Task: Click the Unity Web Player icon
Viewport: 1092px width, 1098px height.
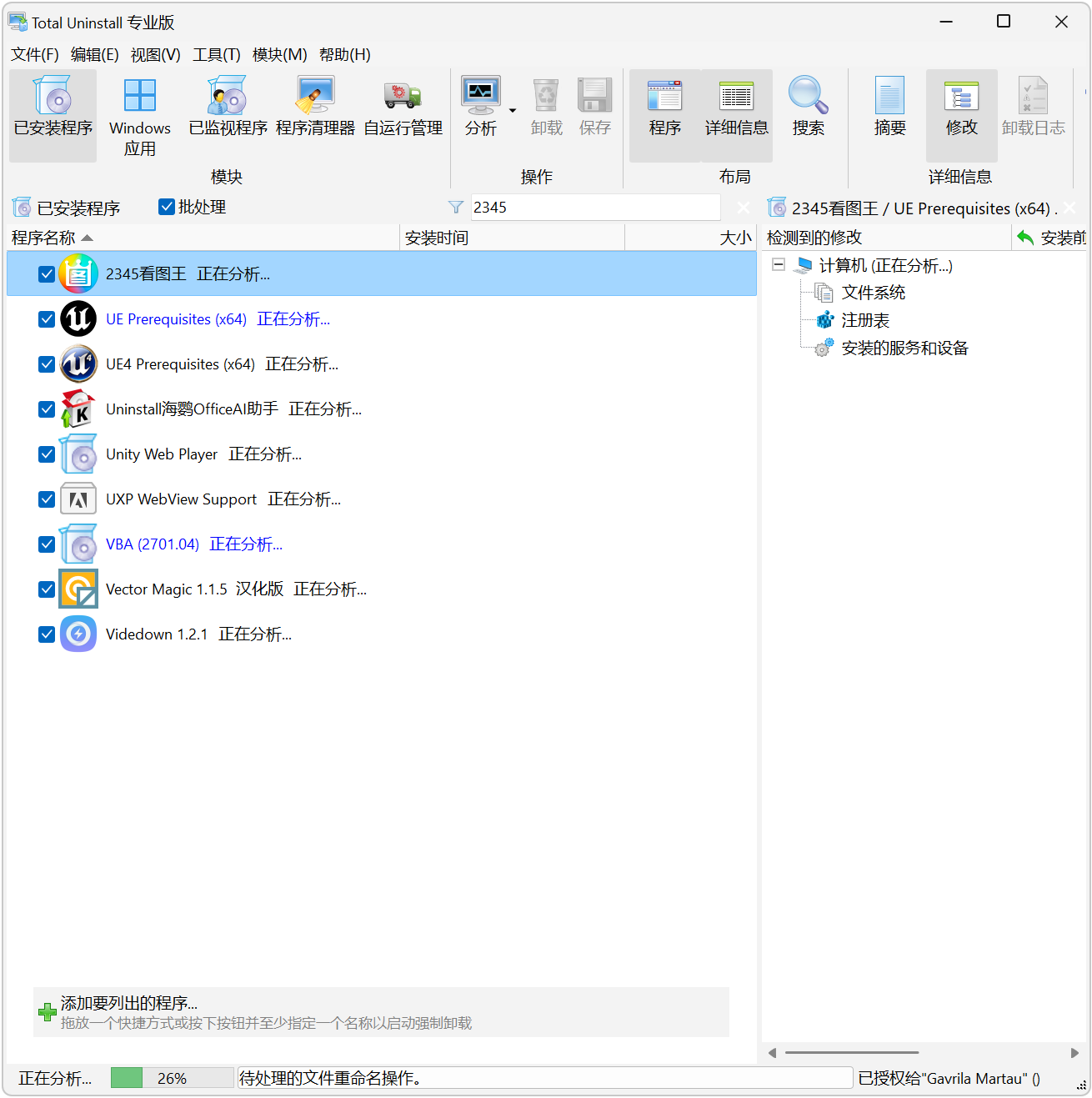Action: 78,454
